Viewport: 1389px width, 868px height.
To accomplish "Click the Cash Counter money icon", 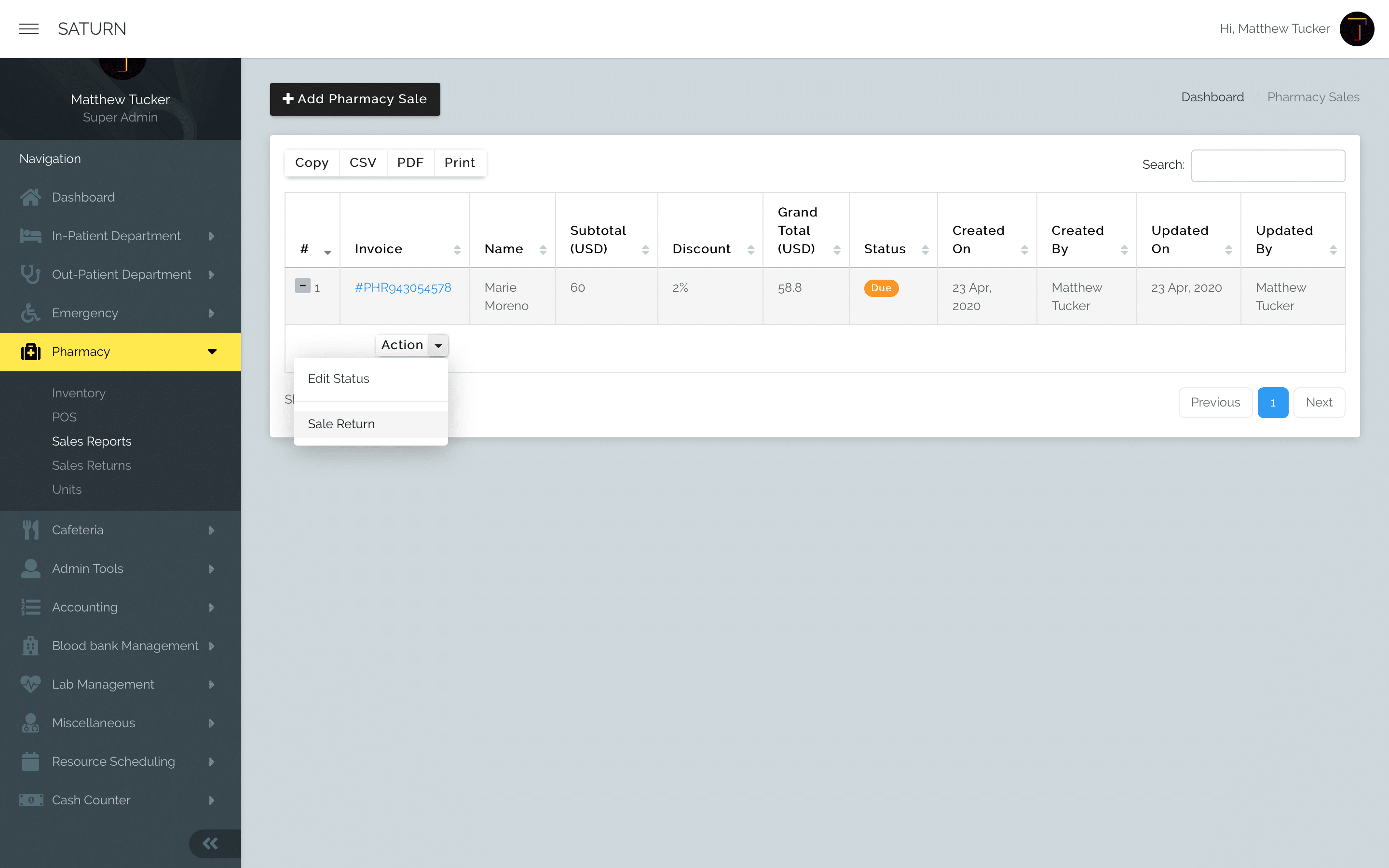I will click(31, 800).
